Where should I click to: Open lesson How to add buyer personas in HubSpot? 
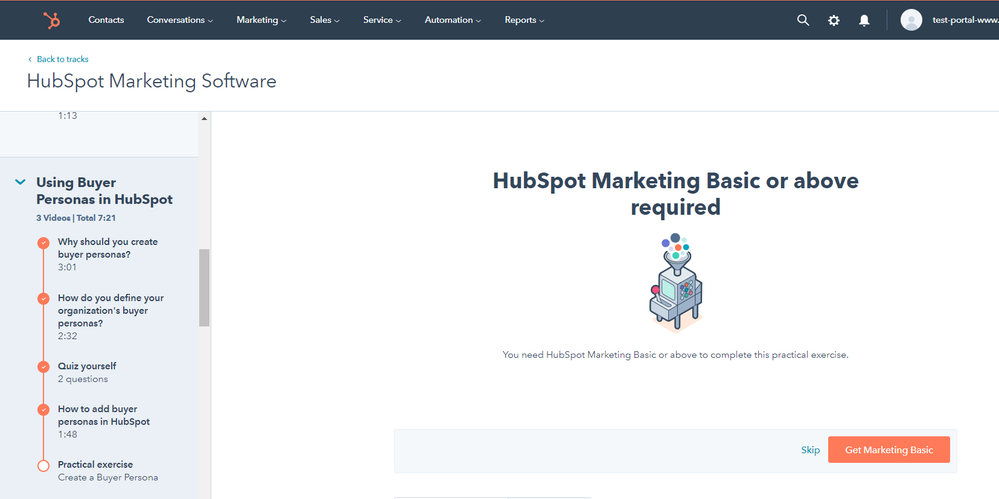pyautogui.click(x=104, y=416)
